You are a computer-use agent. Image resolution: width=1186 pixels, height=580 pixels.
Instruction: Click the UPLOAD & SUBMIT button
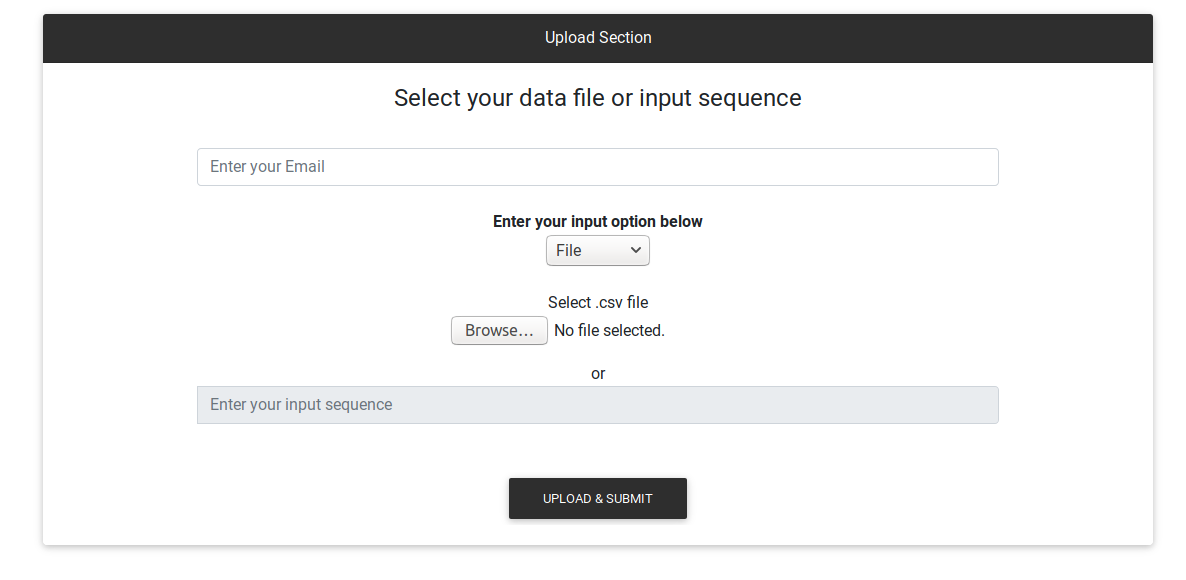(x=597, y=498)
